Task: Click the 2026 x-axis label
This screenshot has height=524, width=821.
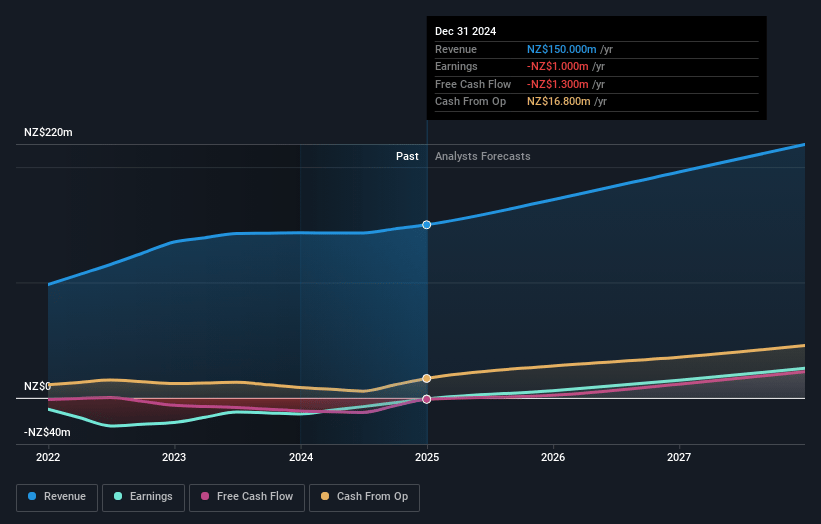Action: [x=553, y=458]
